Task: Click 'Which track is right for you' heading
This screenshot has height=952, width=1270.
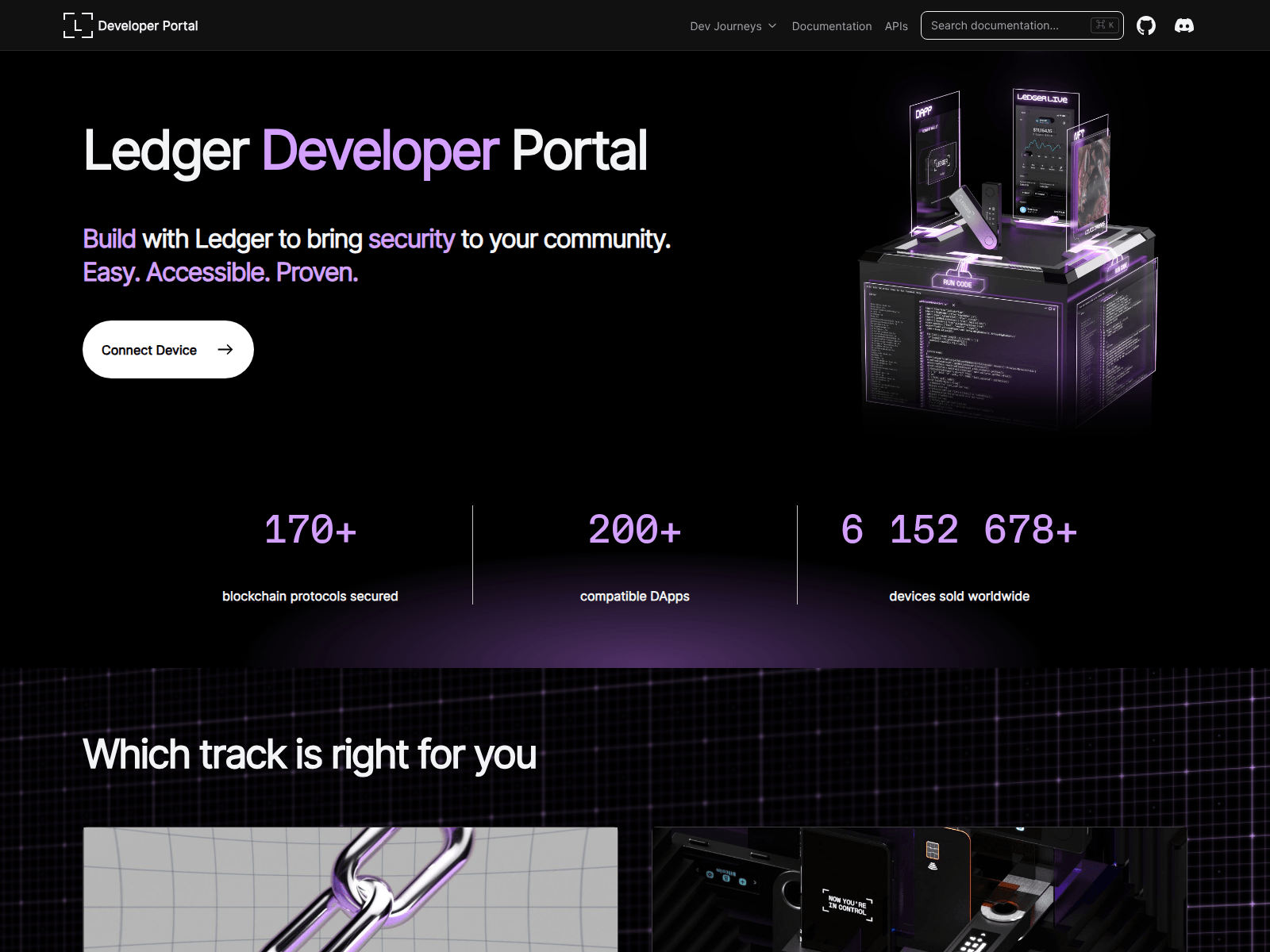Action: [x=310, y=754]
